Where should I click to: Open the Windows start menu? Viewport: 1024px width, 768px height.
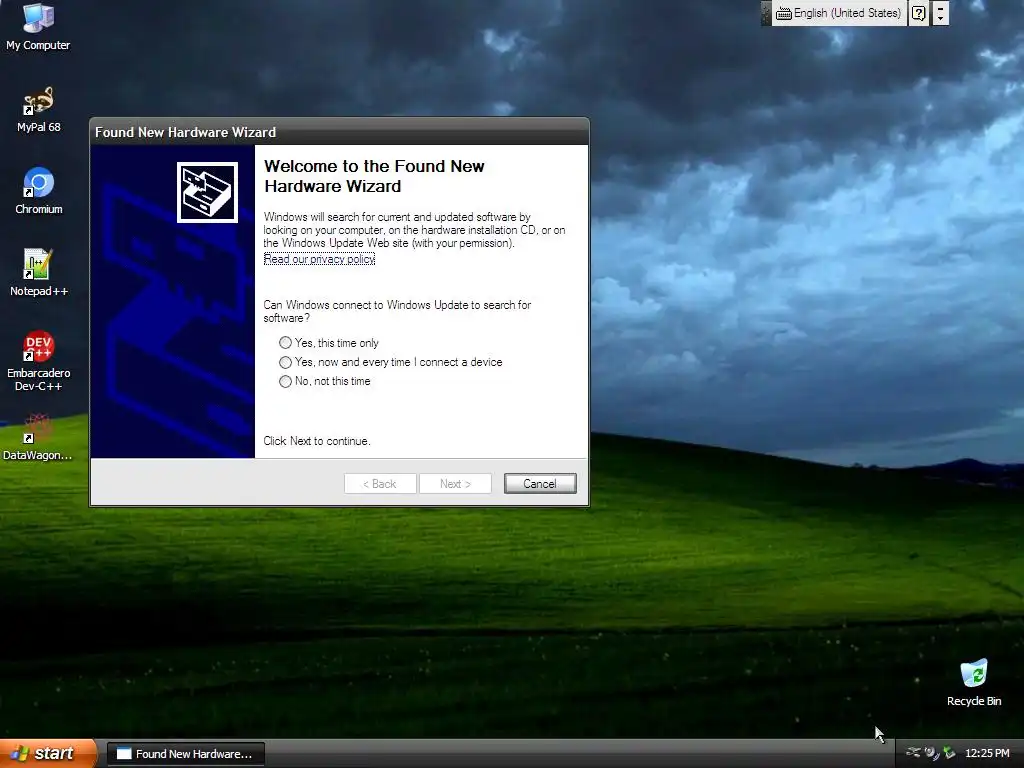pyautogui.click(x=48, y=753)
